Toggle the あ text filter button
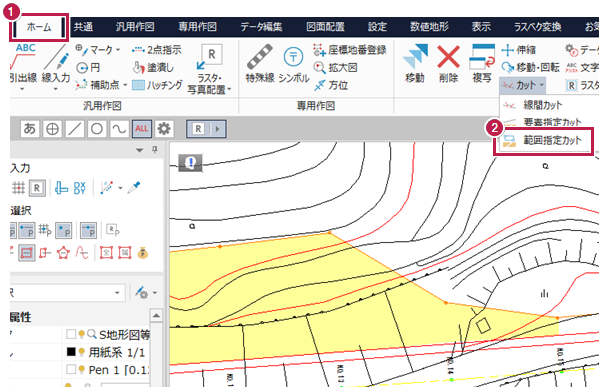The width and height of the screenshot is (599, 387). pyautogui.click(x=30, y=129)
